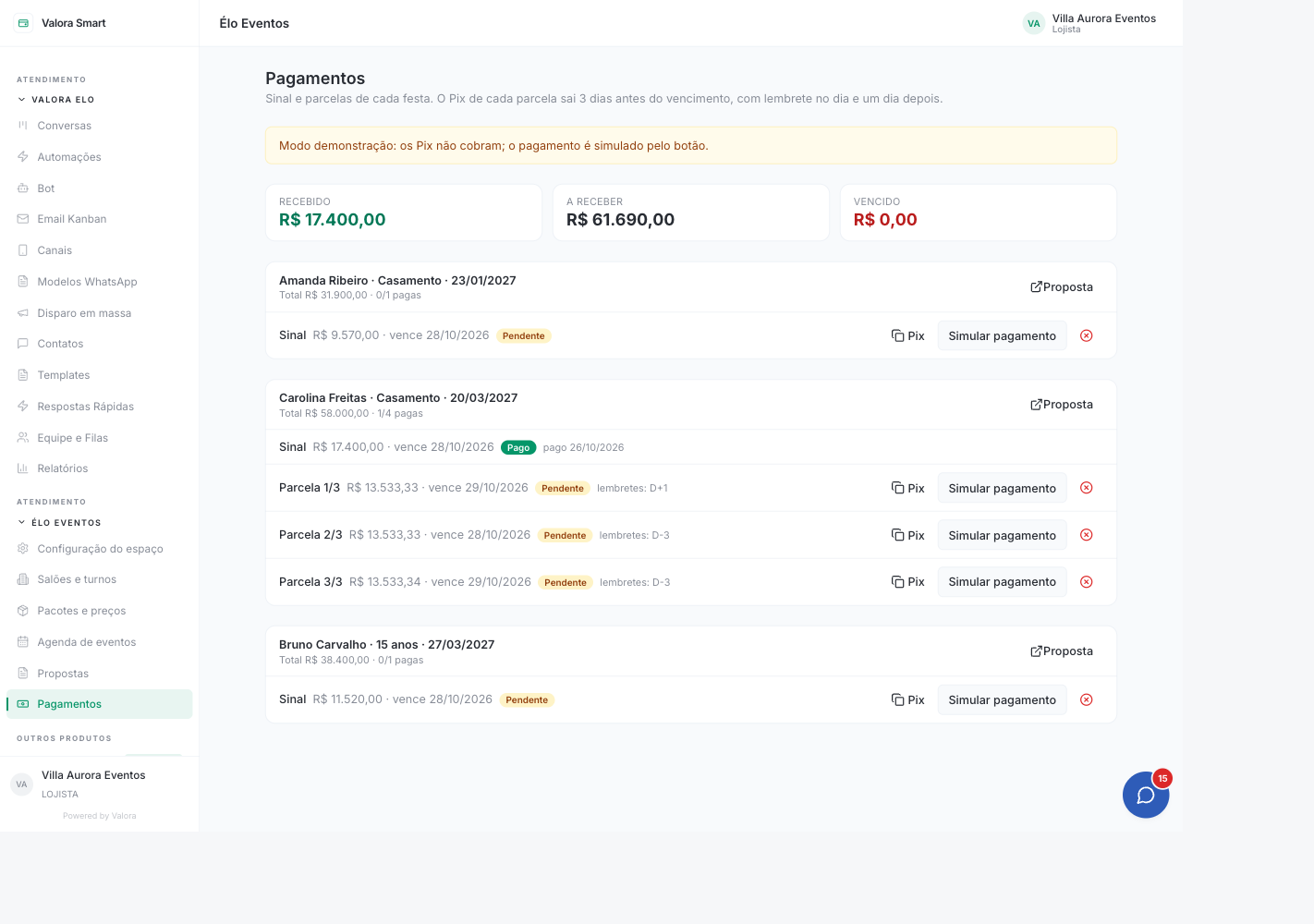
Task: View Relatórios in the sidebar
Action: 100,468
